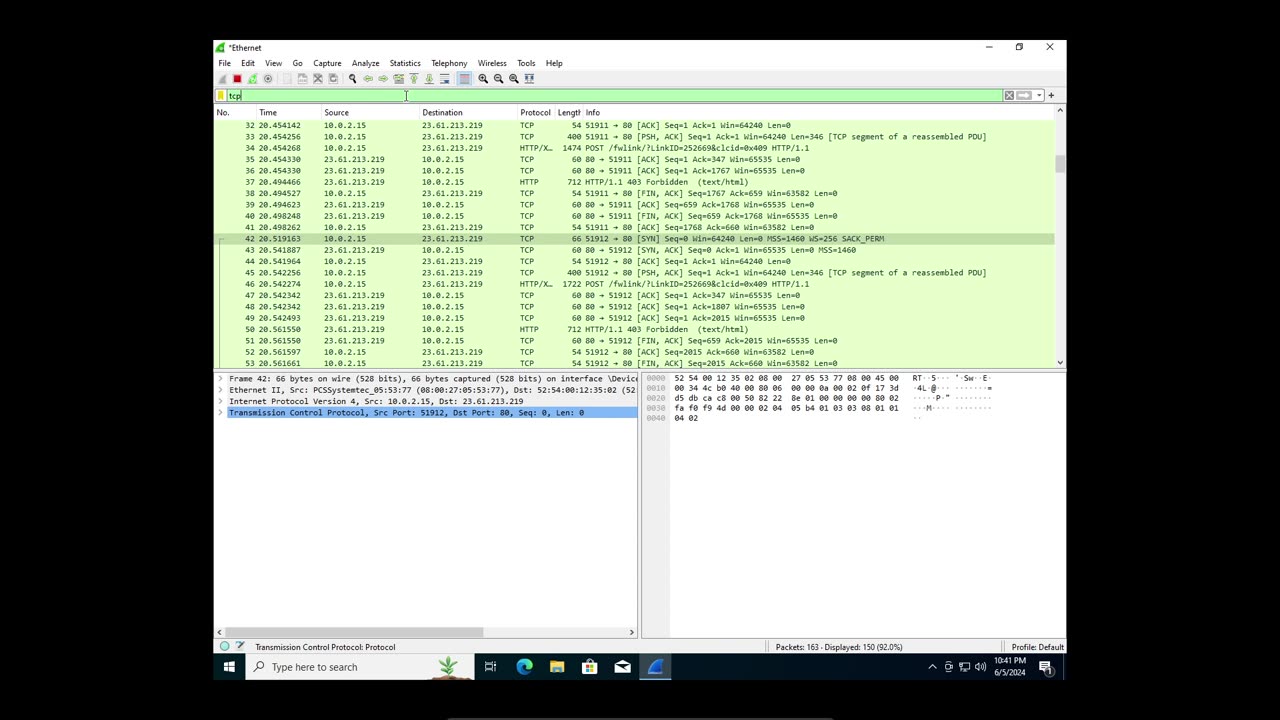The height and width of the screenshot is (720, 1280).
Task: Click the taskbar search box
Action: pyautogui.click(x=358, y=667)
